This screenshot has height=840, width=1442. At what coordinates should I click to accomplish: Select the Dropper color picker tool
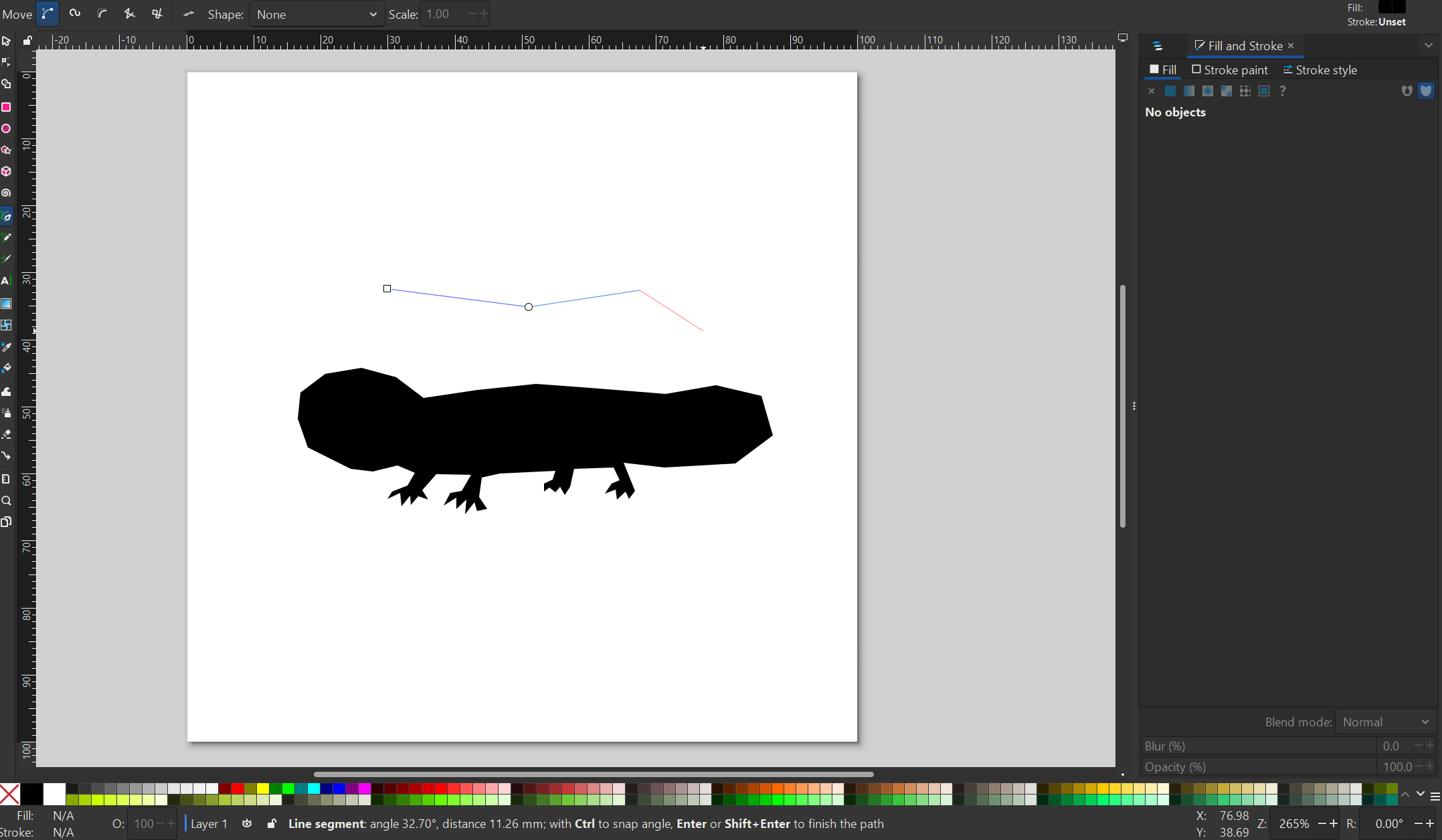point(6,347)
